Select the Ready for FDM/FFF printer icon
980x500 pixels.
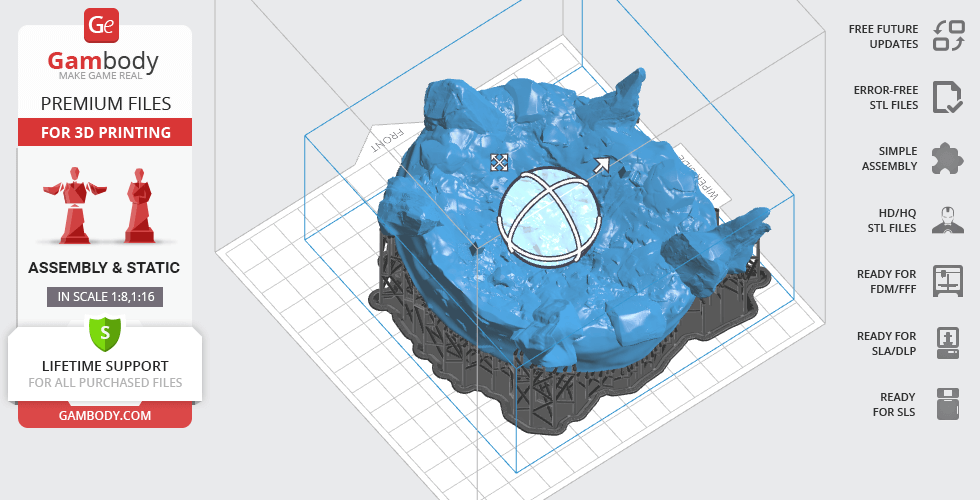tap(947, 281)
